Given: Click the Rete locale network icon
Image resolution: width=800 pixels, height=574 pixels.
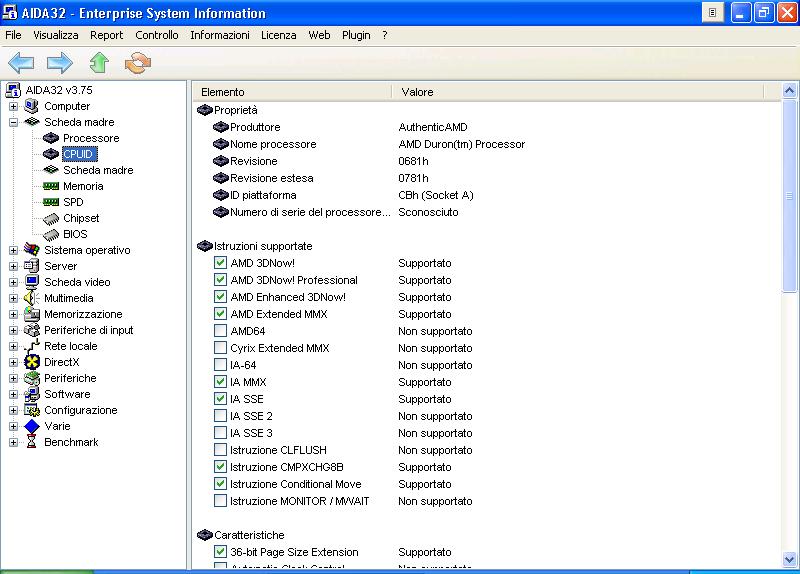Looking at the screenshot, I should tap(32, 346).
